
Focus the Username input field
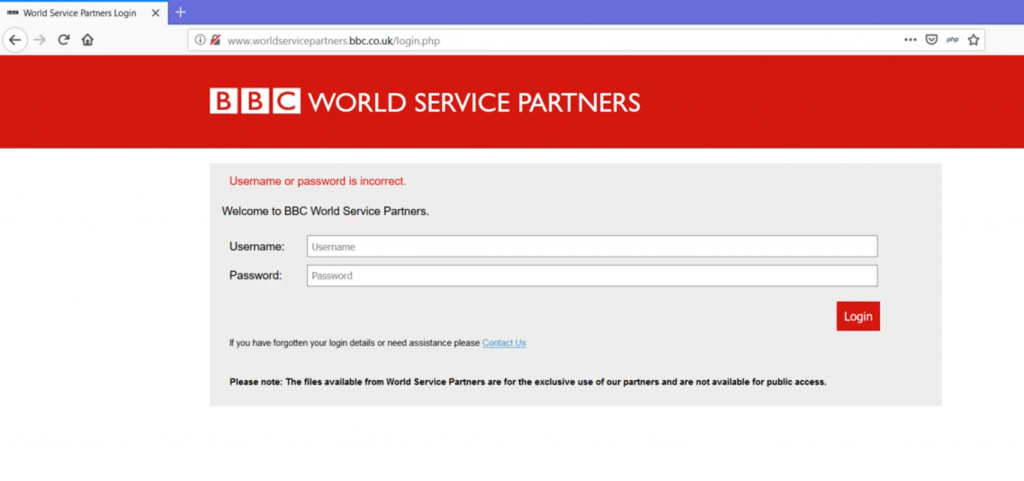click(x=592, y=247)
